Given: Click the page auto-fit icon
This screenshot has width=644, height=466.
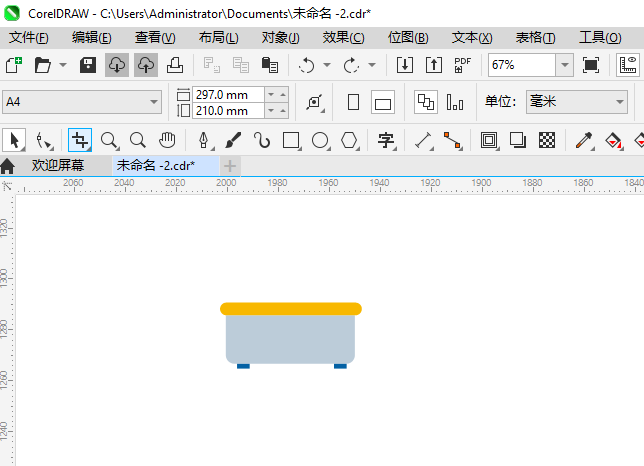Looking at the screenshot, I should [x=315, y=102].
